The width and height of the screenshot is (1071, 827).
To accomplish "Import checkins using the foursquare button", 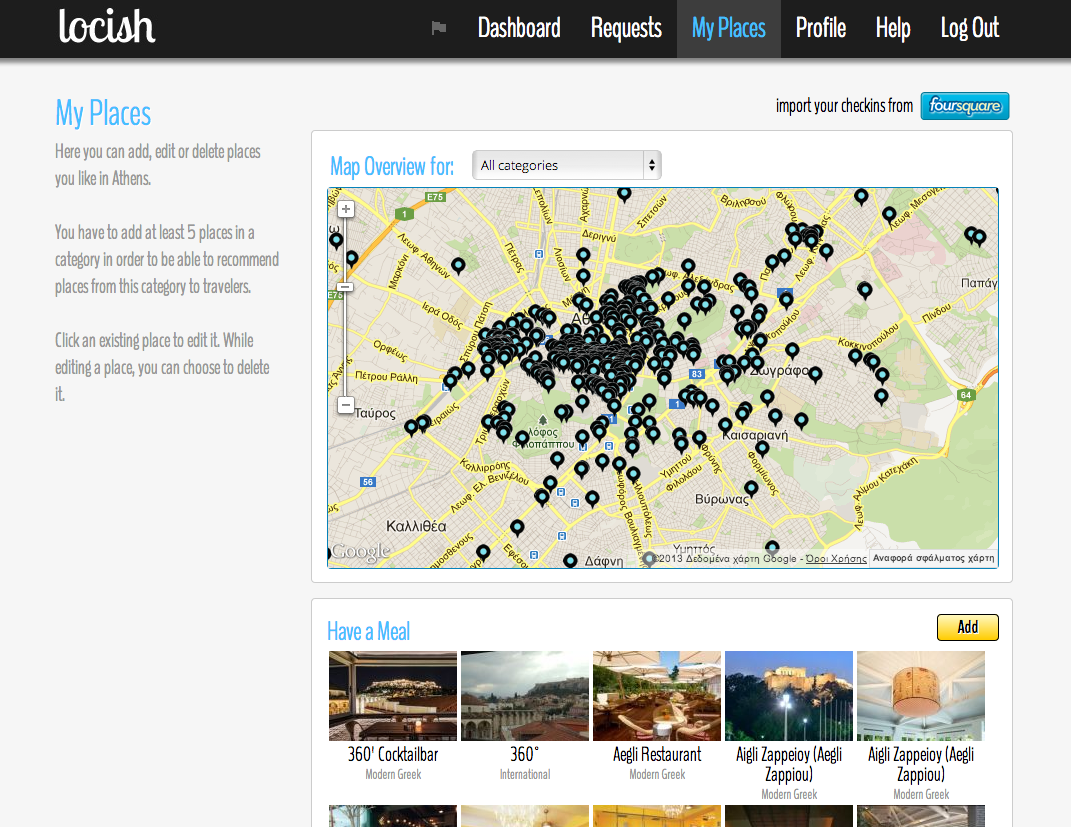I will 964,106.
